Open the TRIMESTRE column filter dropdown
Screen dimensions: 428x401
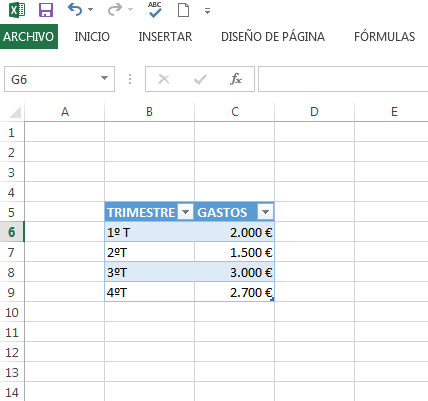[x=186, y=212]
